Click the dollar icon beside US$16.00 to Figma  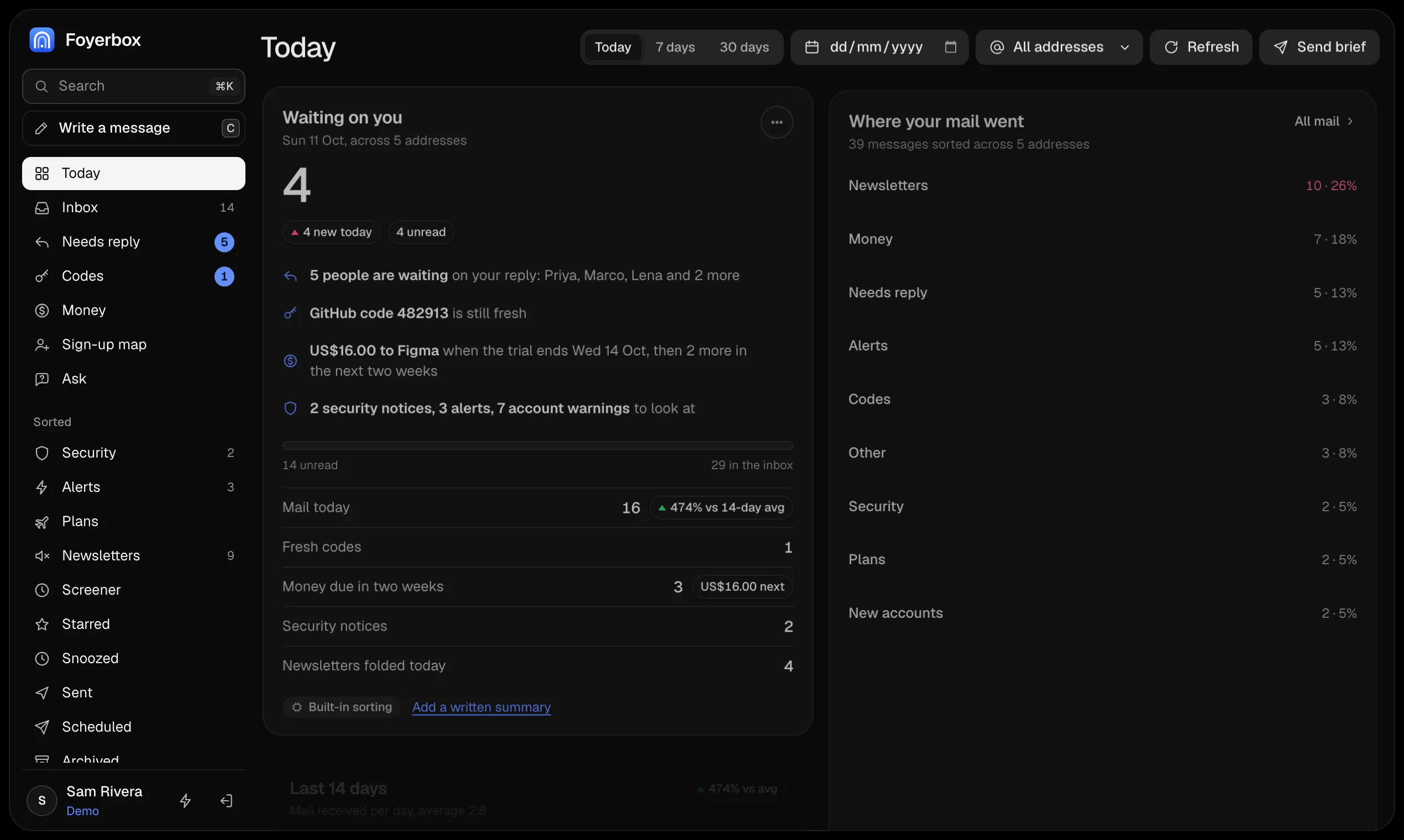pos(290,360)
